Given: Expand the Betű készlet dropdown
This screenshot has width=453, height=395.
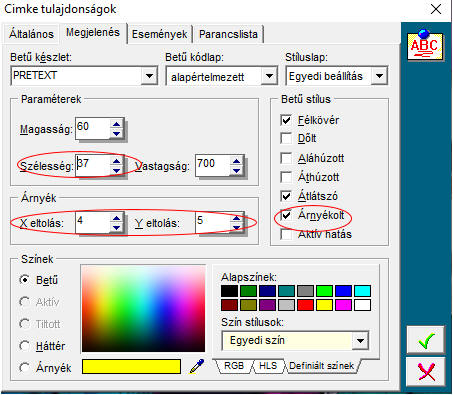Looking at the screenshot, I should 149,76.
